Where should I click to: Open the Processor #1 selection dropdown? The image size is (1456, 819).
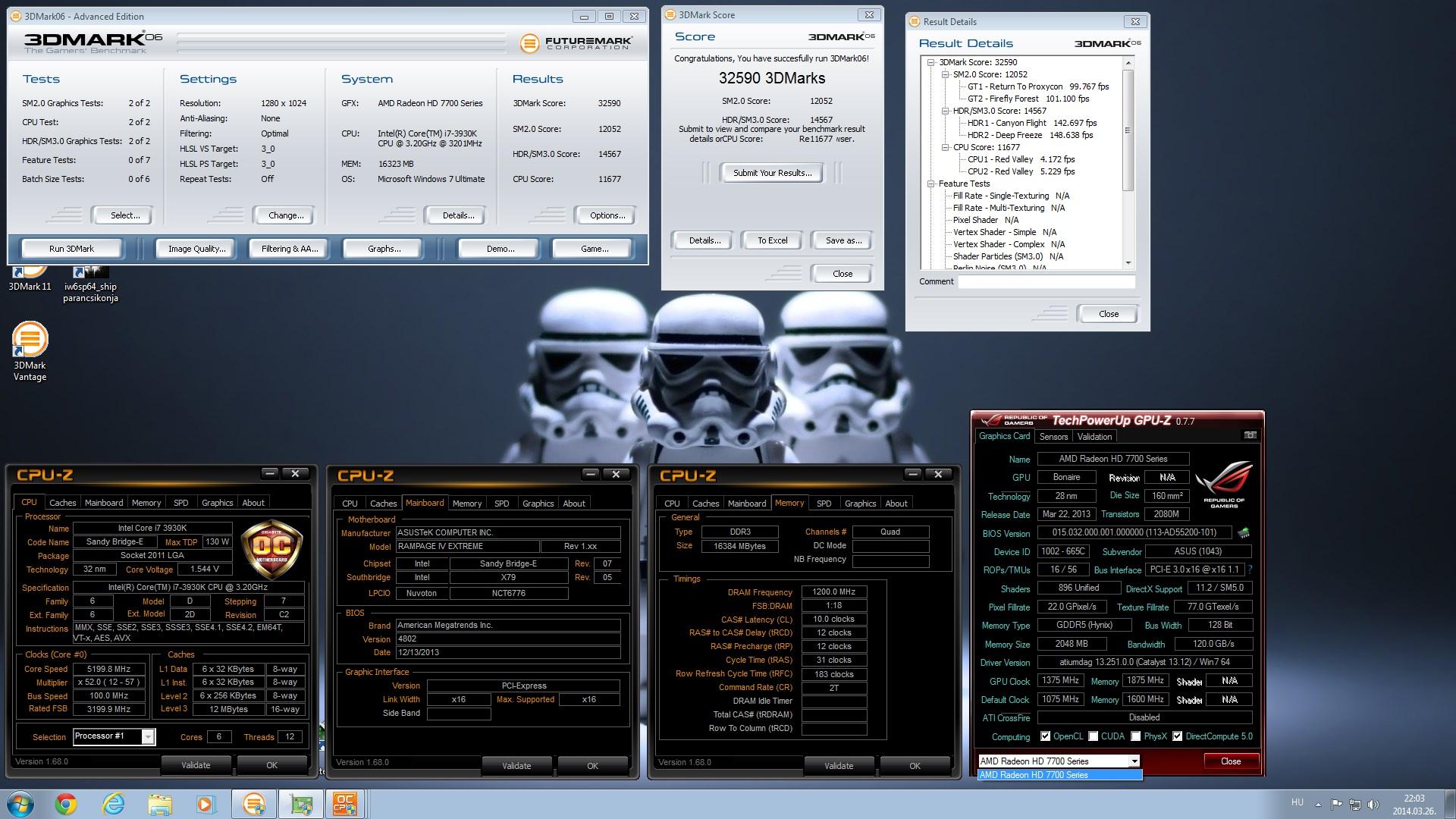(148, 736)
